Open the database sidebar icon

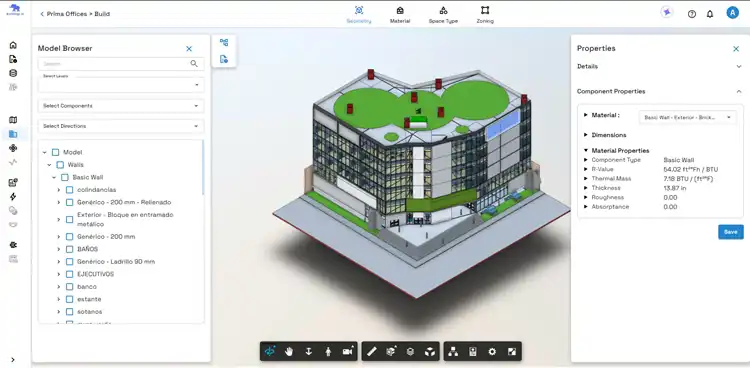point(13,73)
